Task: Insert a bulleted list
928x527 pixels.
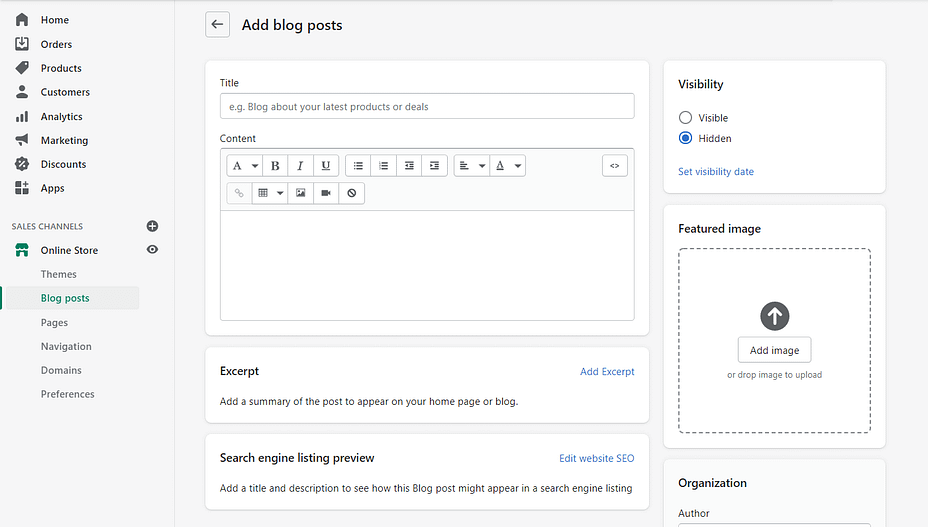Action: point(358,166)
